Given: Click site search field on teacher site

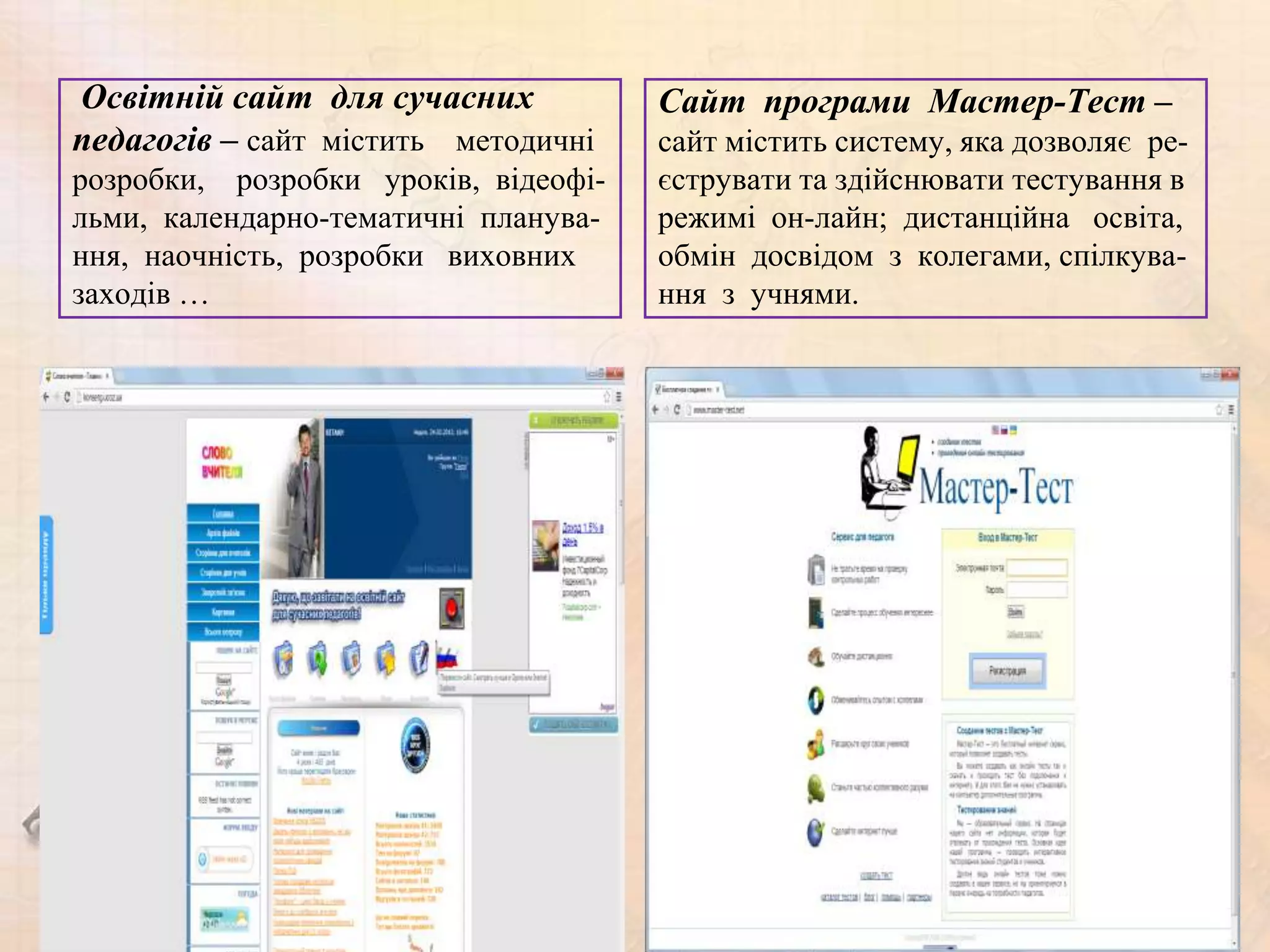Looking at the screenshot, I should (x=224, y=668).
